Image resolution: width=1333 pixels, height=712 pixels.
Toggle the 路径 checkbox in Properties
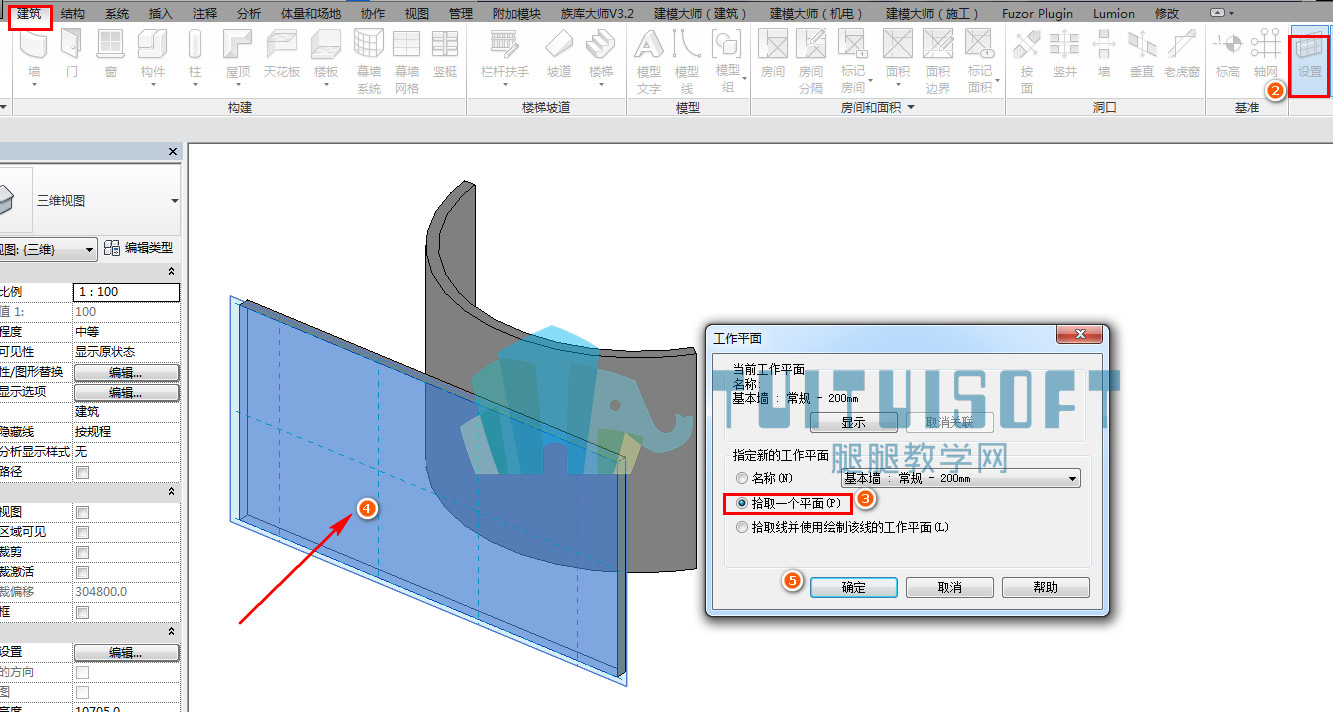click(x=83, y=472)
